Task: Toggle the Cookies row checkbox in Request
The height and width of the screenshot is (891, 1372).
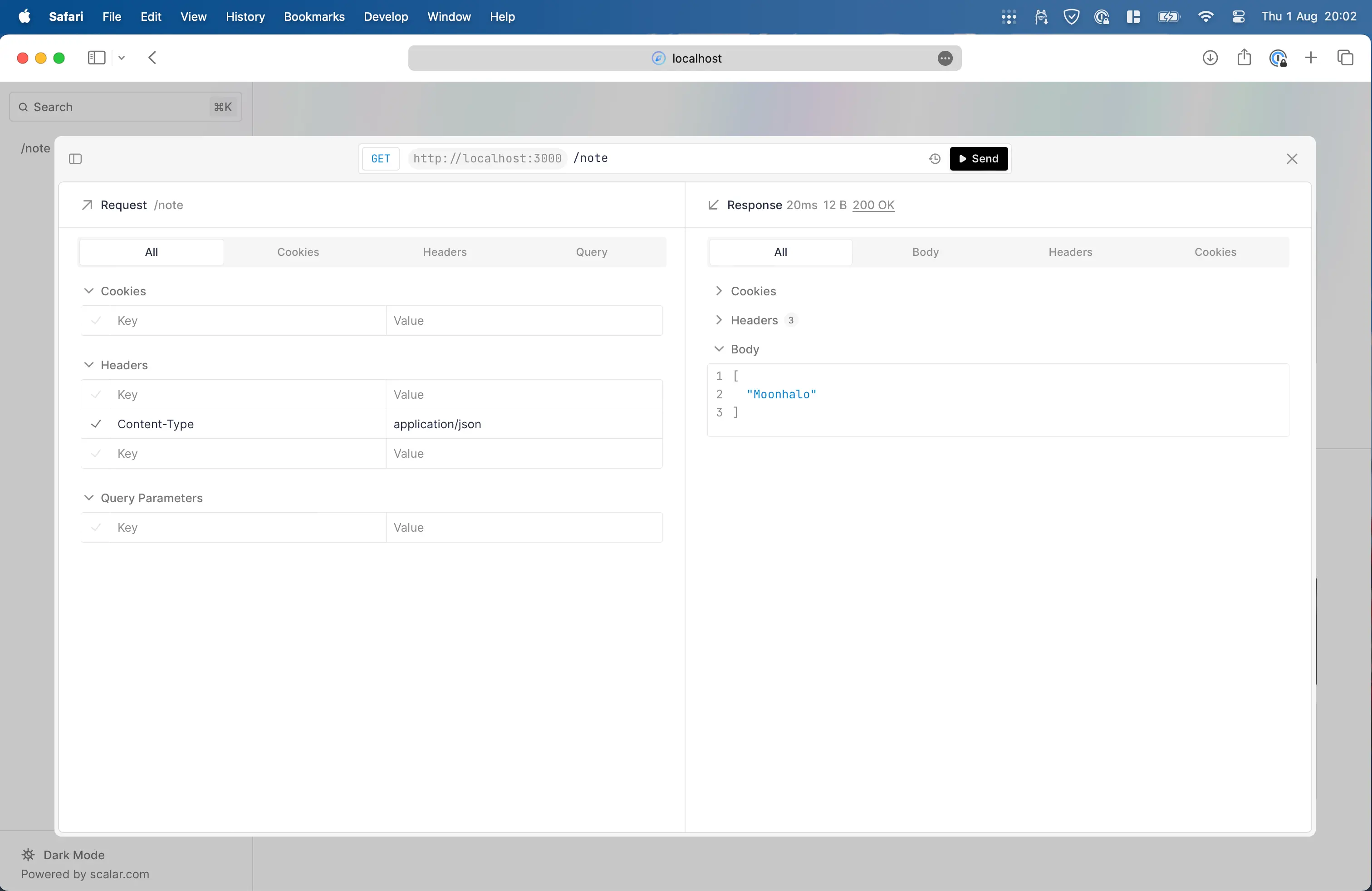Action: click(x=96, y=320)
